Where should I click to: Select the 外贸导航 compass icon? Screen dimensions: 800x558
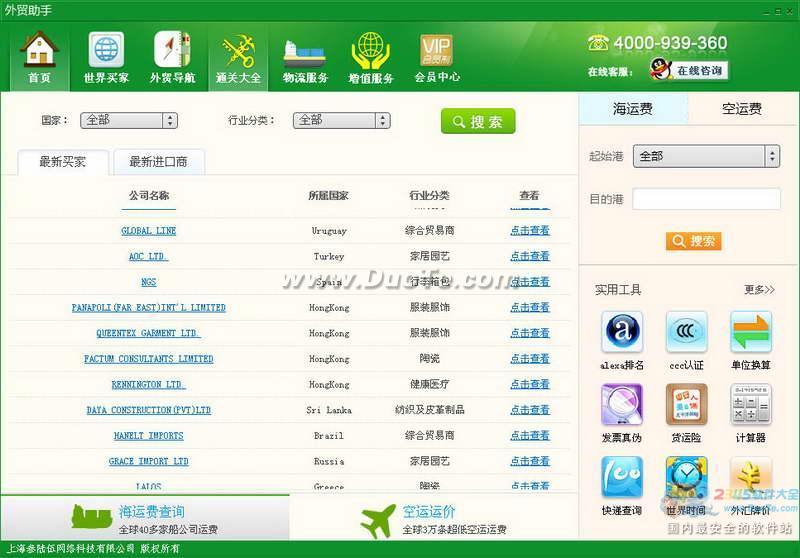coord(172,50)
